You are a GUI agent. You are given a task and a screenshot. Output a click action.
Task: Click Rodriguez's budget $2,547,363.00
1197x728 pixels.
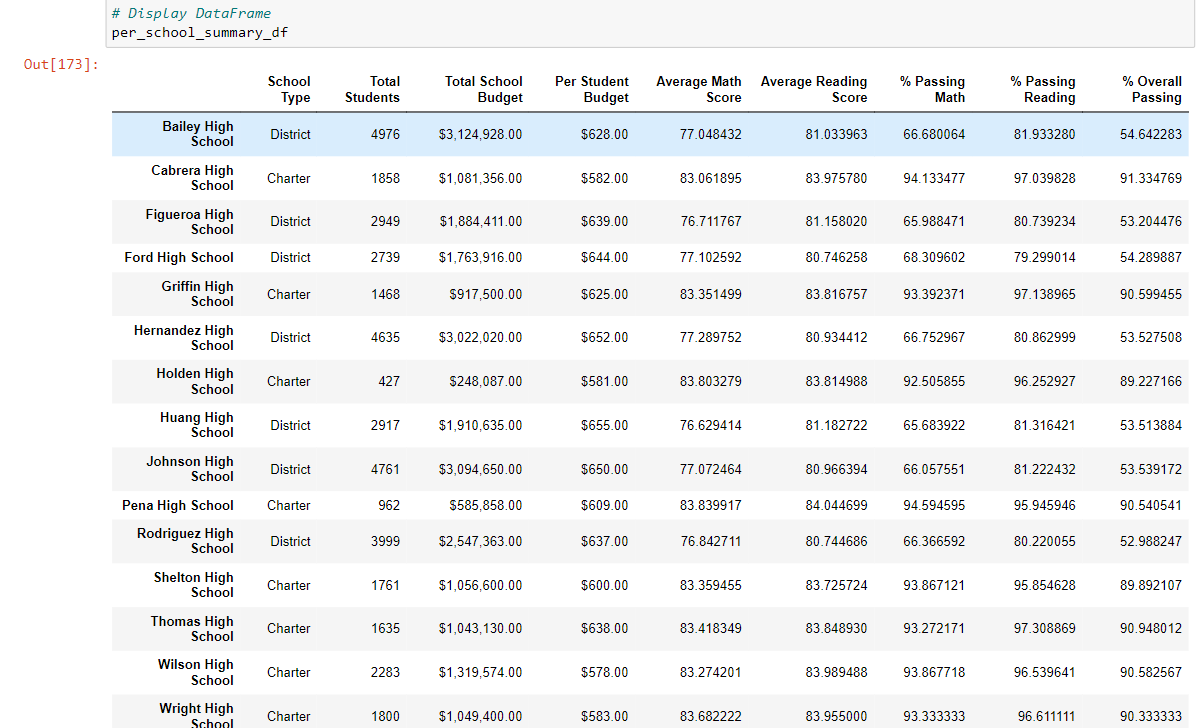pyautogui.click(x=480, y=541)
